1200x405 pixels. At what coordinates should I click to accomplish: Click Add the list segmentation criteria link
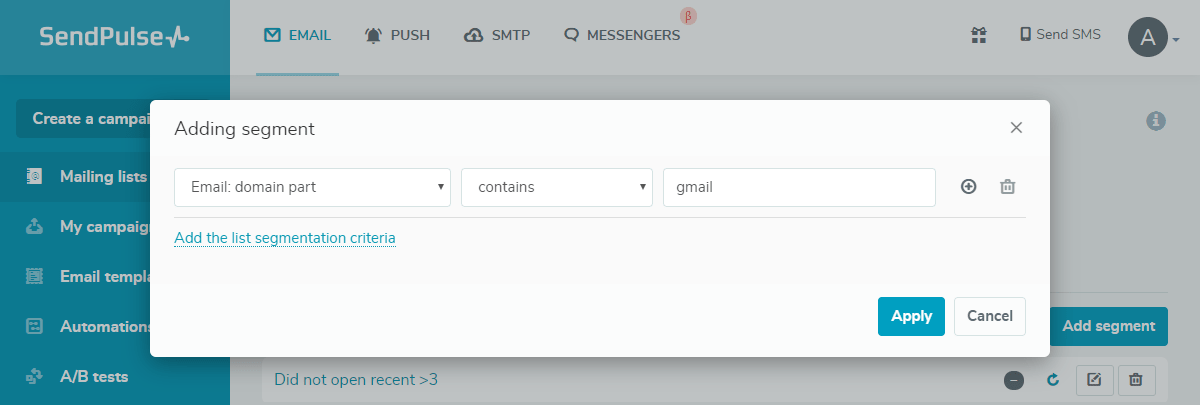pyautogui.click(x=285, y=238)
